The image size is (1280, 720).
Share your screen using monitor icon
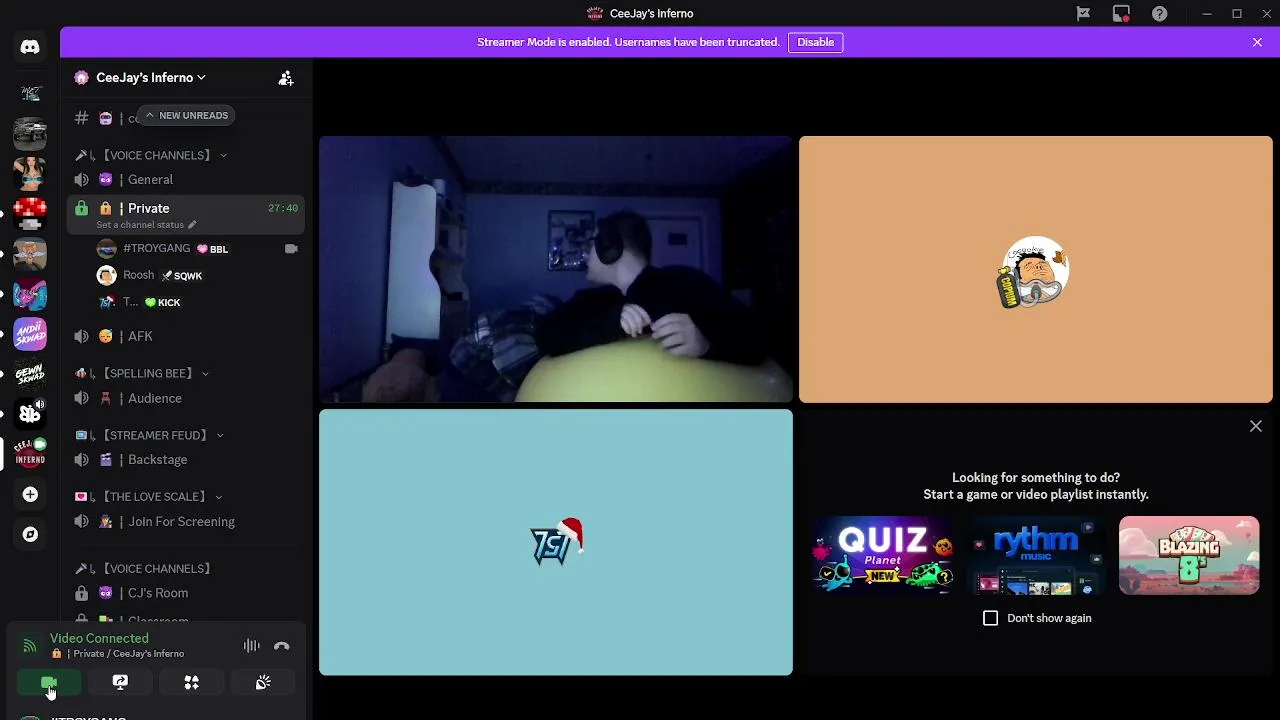click(120, 682)
